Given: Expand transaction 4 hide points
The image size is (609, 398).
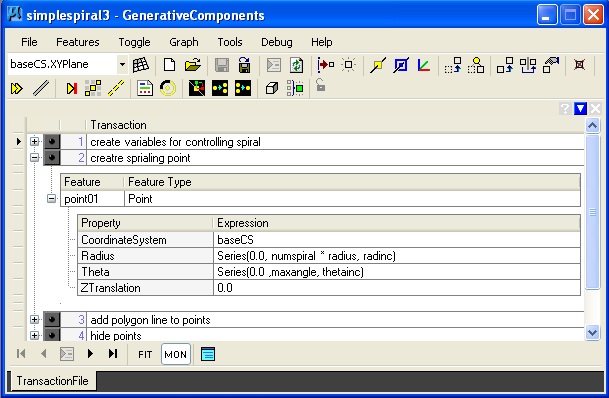Looking at the screenshot, I should click(x=35, y=335).
